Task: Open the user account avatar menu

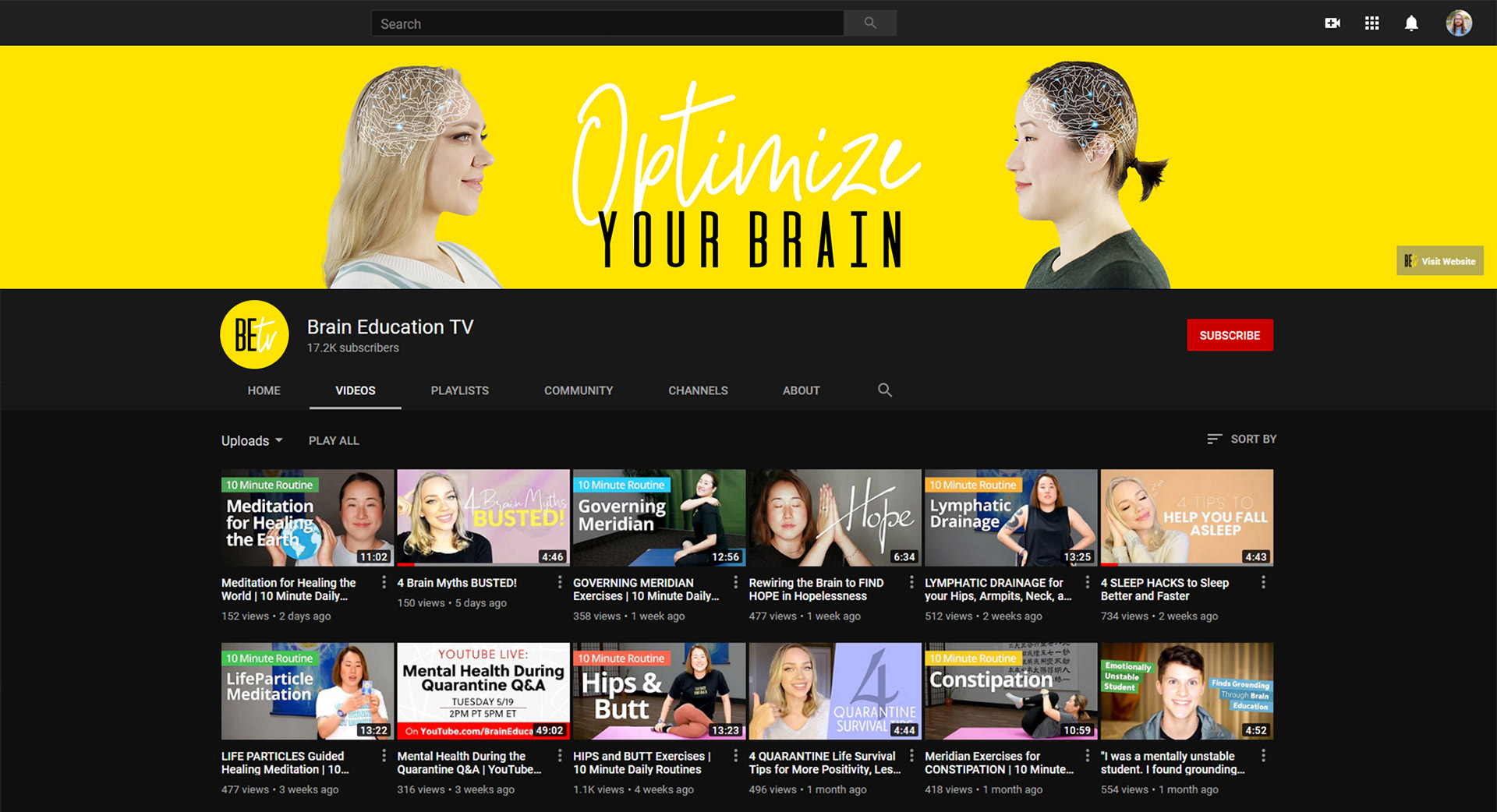Action: click(1459, 23)
